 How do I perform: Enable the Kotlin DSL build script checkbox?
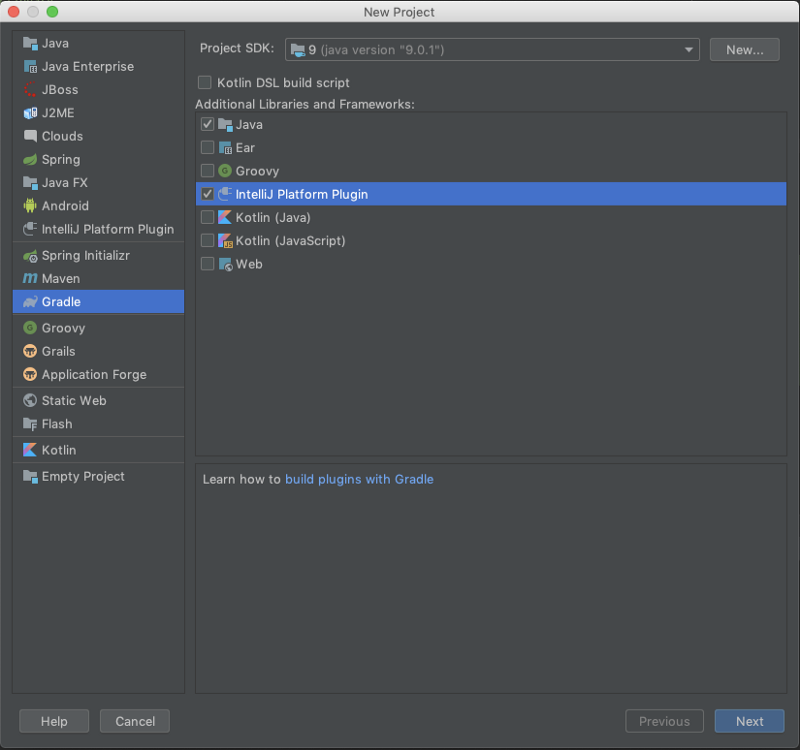(204, 83)
